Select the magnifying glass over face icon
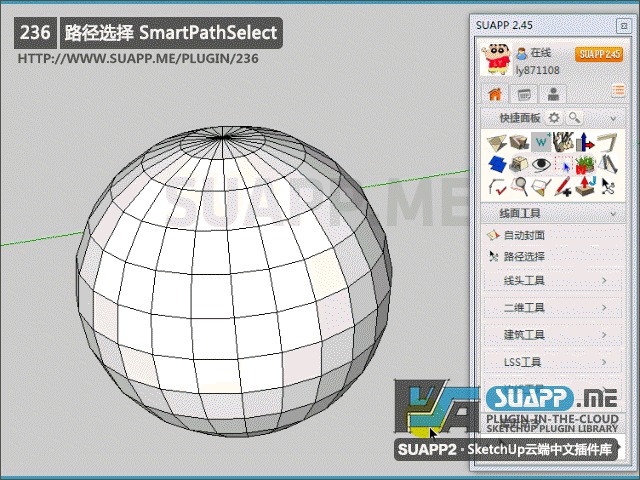 [519, 187]
